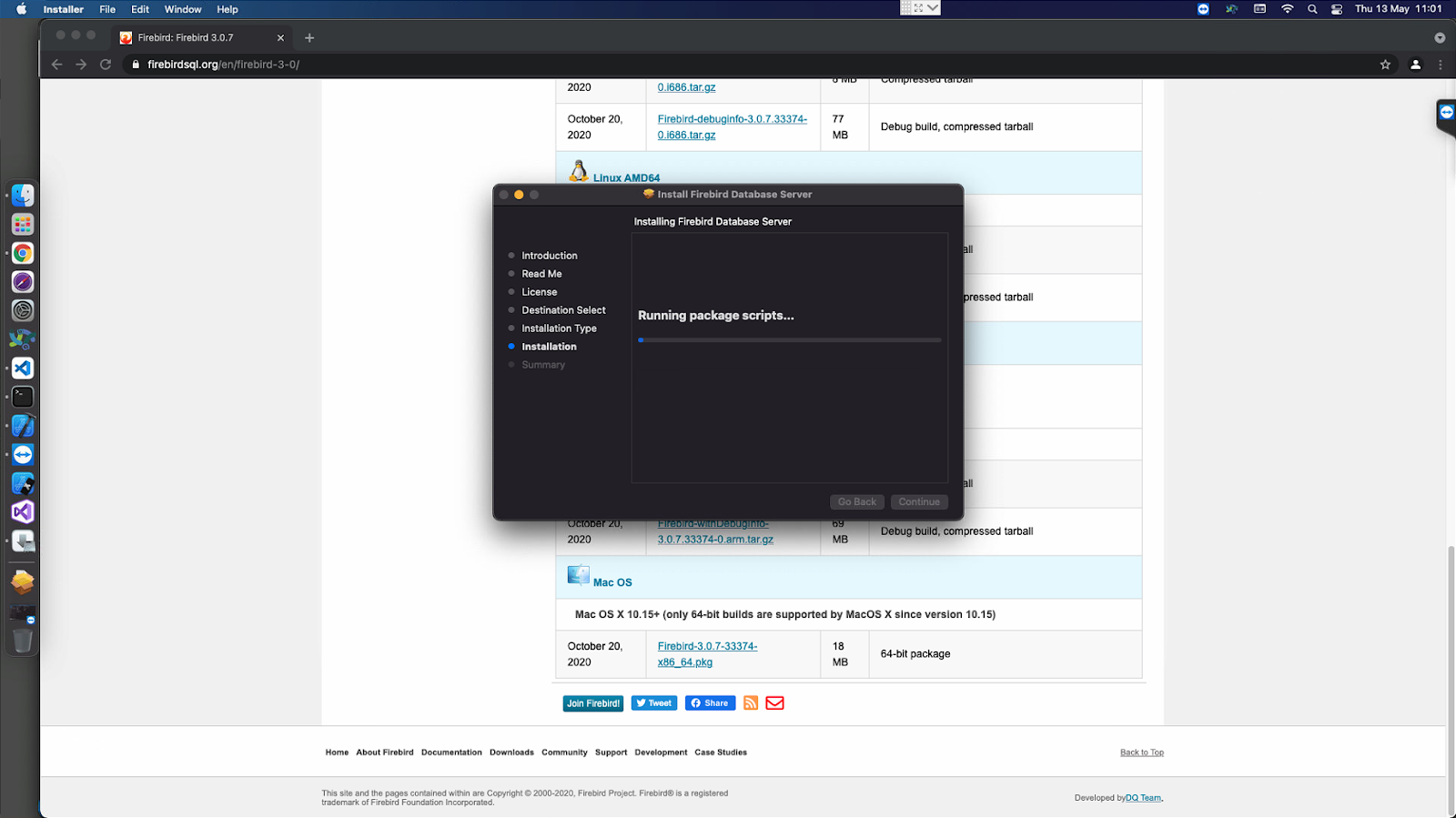
Task: Click Back to Top link
Action: [x=1142, y=752]
